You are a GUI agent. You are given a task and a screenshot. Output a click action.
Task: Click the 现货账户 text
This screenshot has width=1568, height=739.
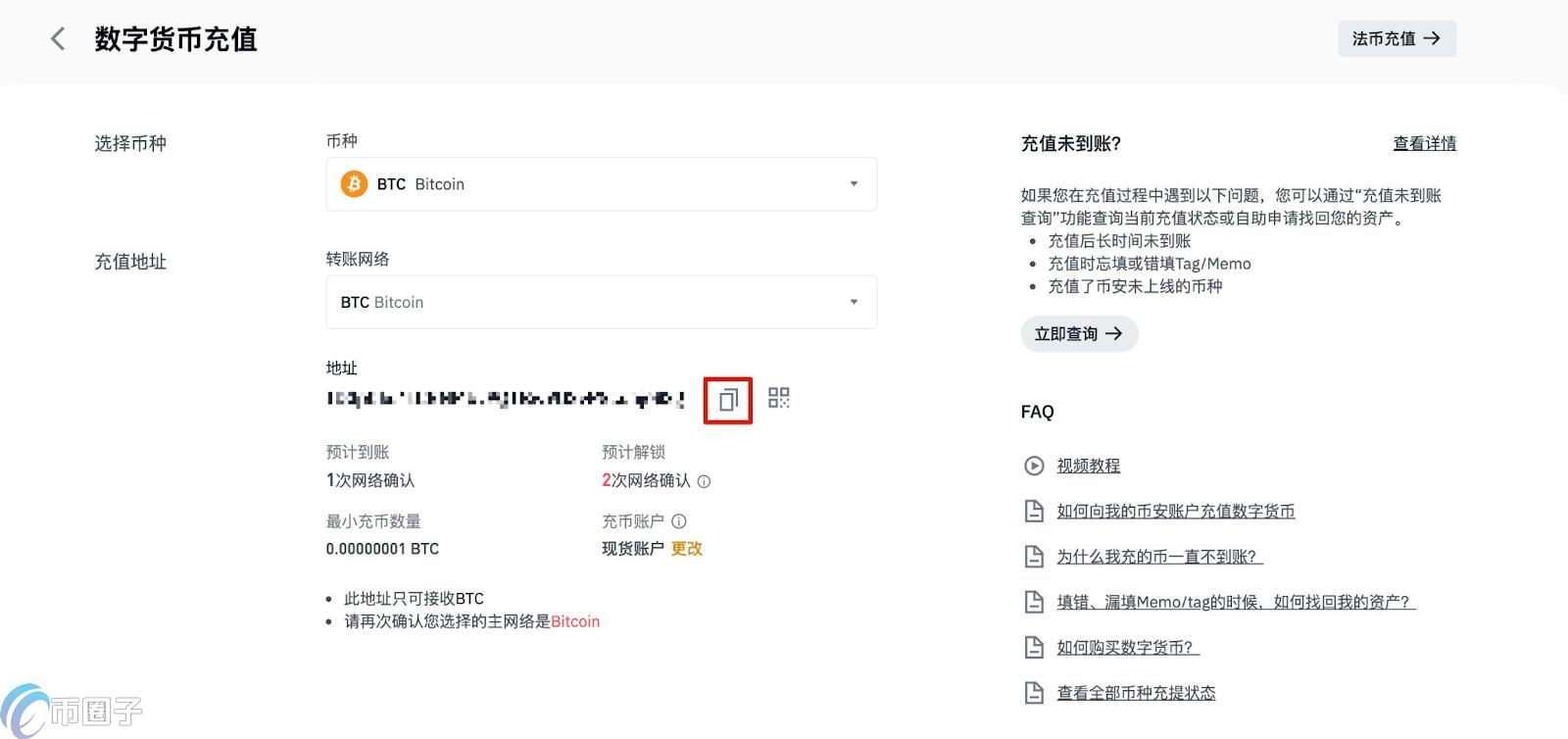pos(633,549)
